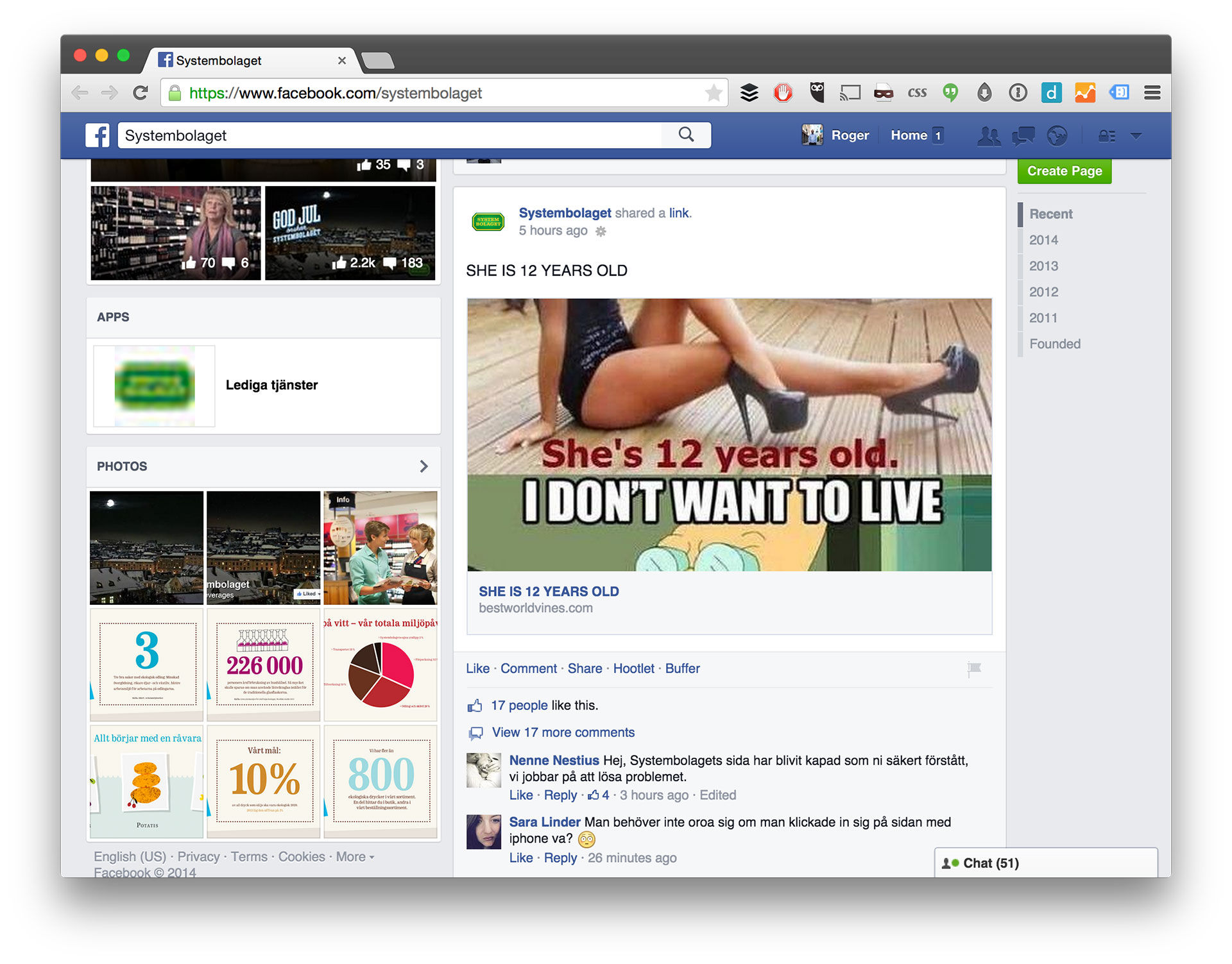Expand 'View 17 more comments'

click(x=563, y=732)
